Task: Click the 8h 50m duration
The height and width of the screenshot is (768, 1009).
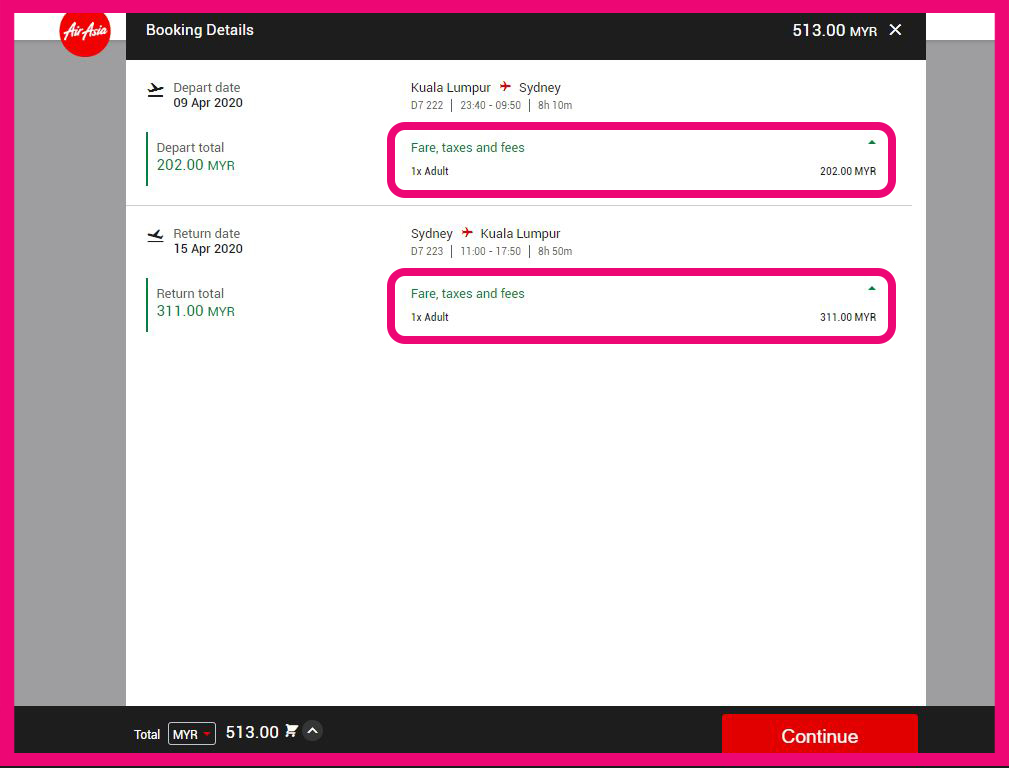Action: coord(555,251)
